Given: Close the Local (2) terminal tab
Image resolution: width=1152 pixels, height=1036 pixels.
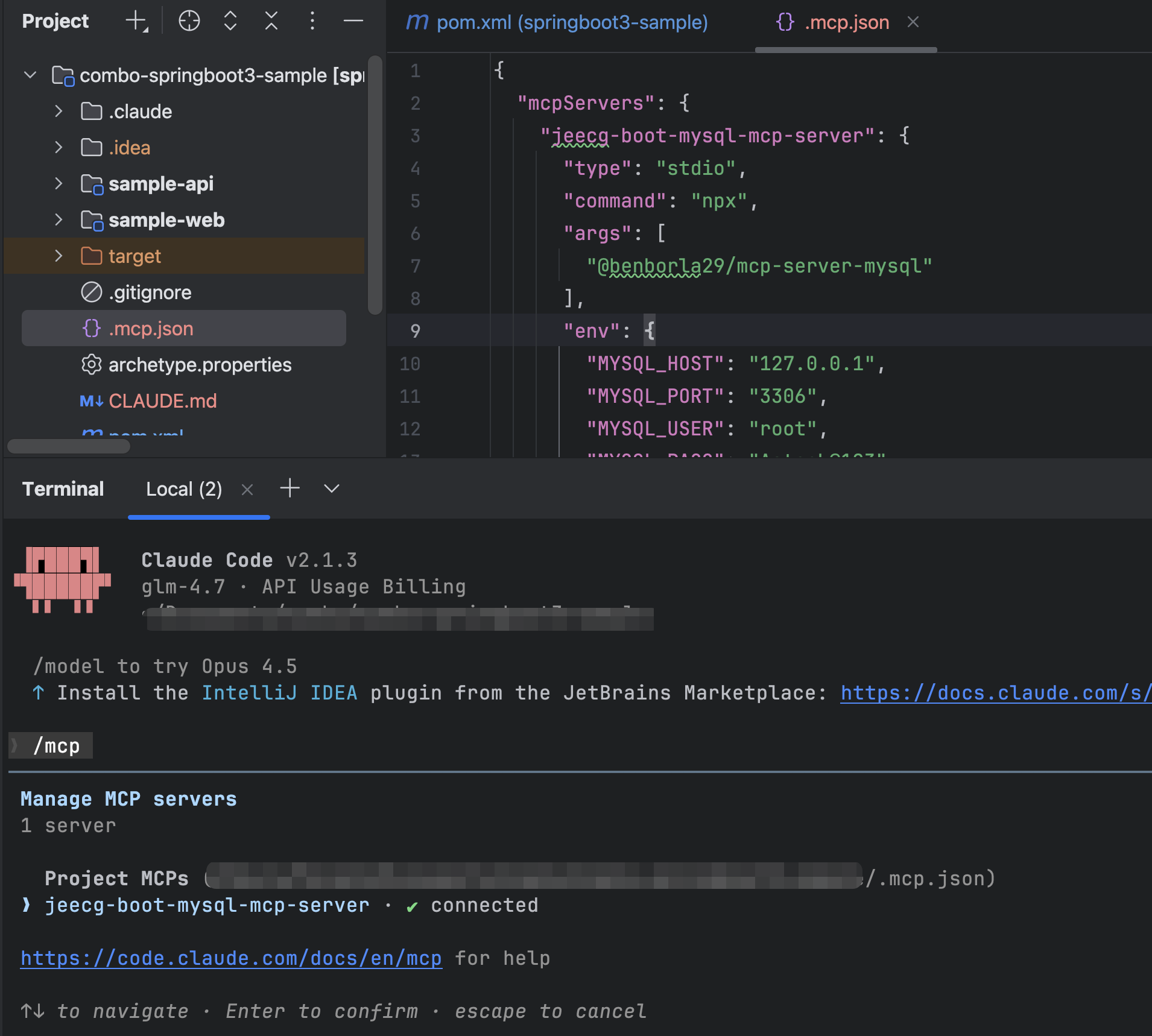Looking at the screenshot, I should click(247, 490).
